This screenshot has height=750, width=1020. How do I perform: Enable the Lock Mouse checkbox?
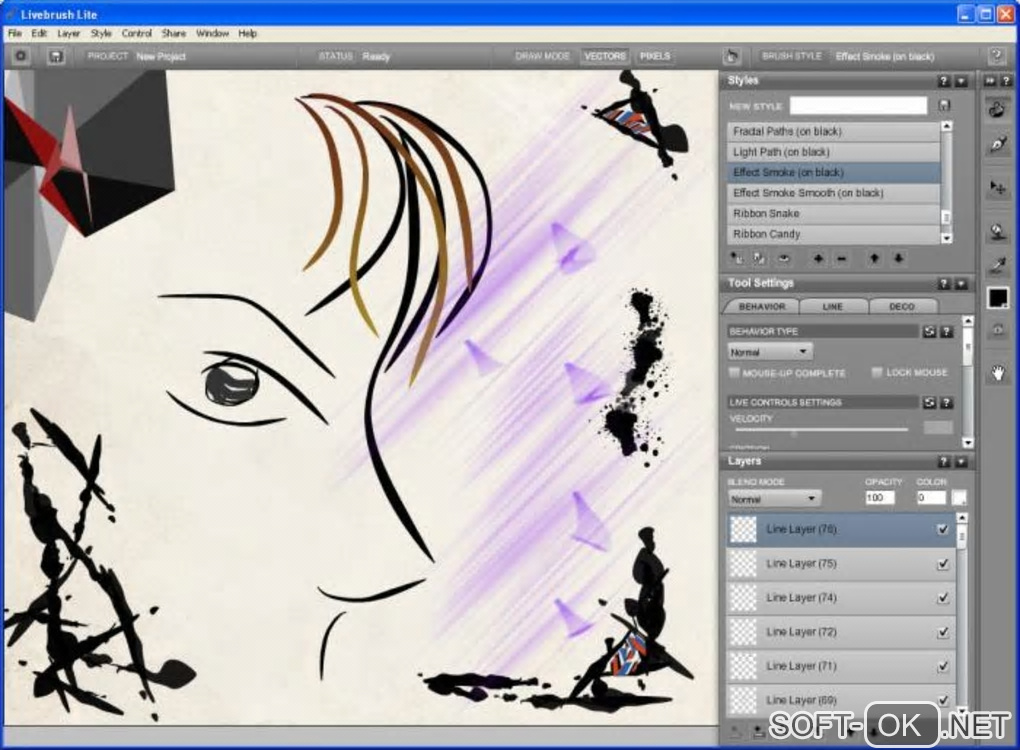pos(877,373)
